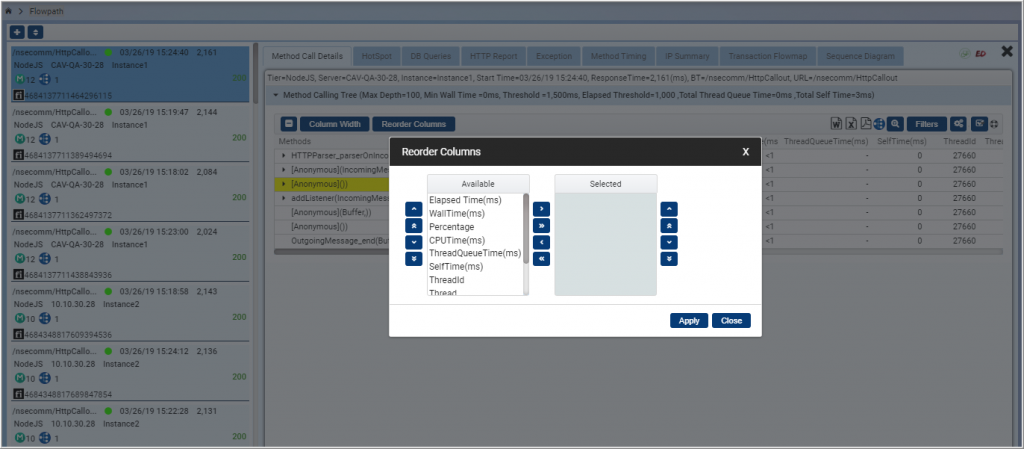Select Elapsed Time(ms) in Available list
1024x449 pixels.
click(x=475, y=200)
